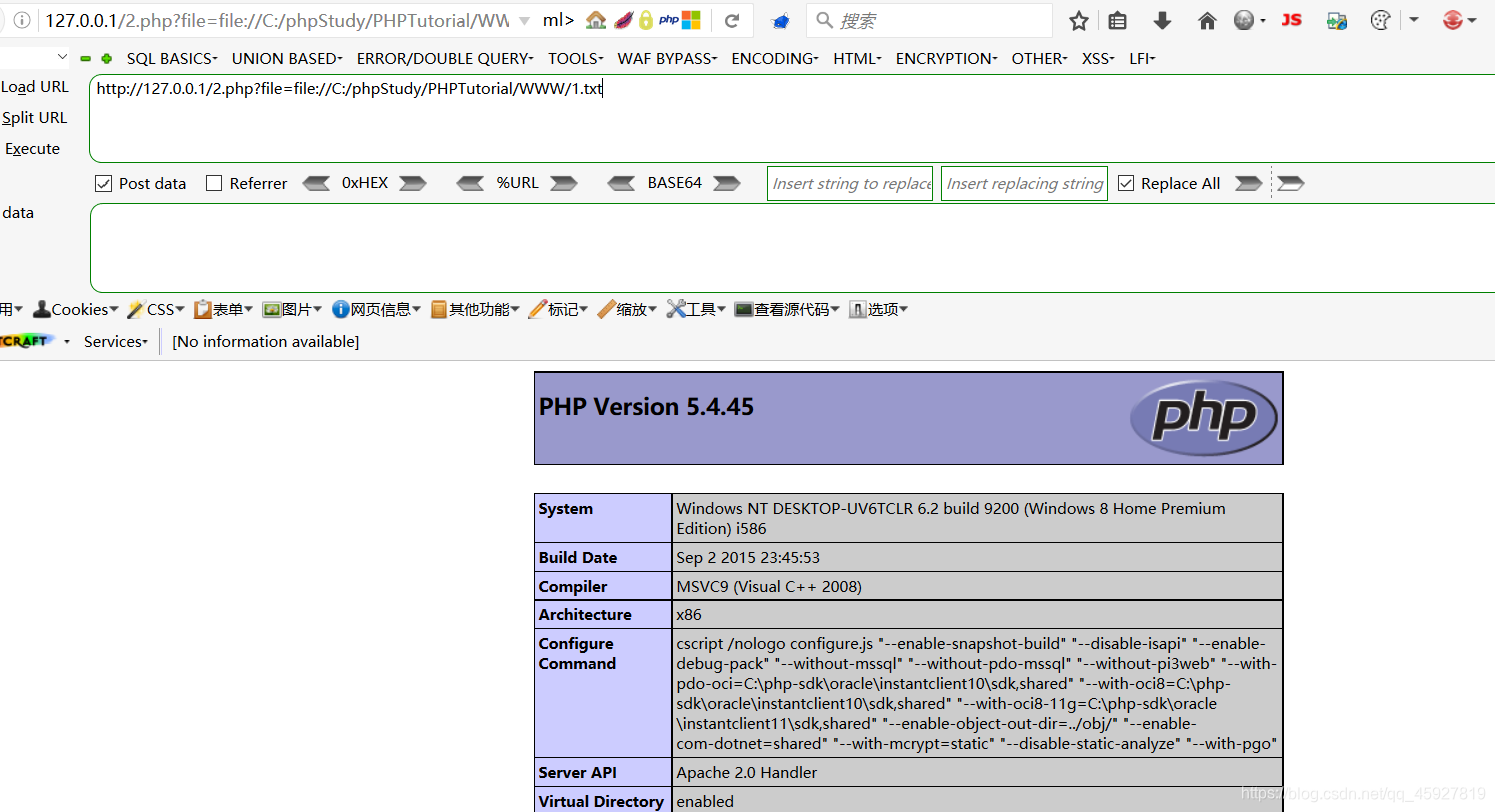Click the Netcraft toolbar logo
Viewport: 1495px width, 812px height.
point(27,341)
